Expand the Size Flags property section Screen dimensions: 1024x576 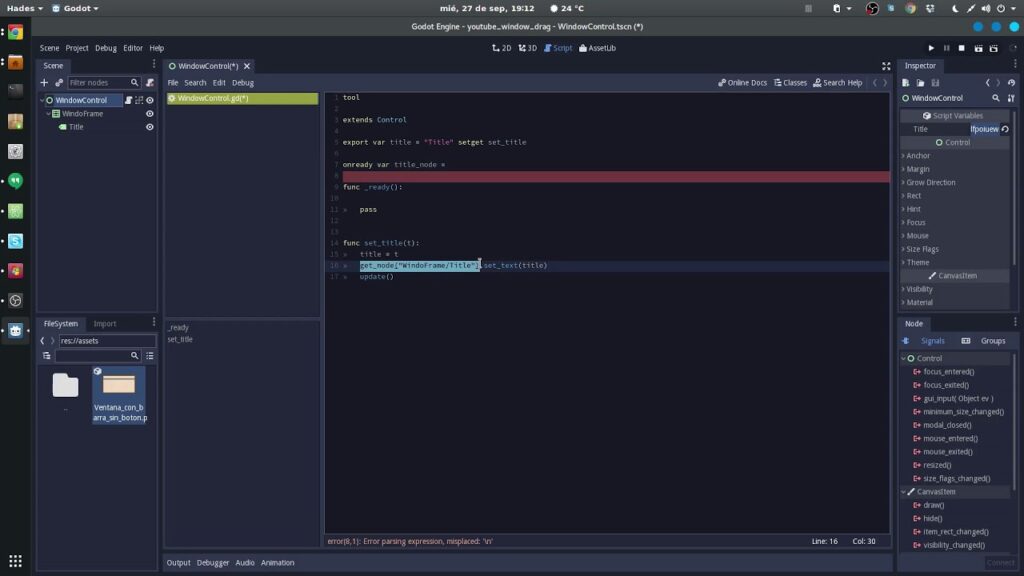[x=922, y=249]
